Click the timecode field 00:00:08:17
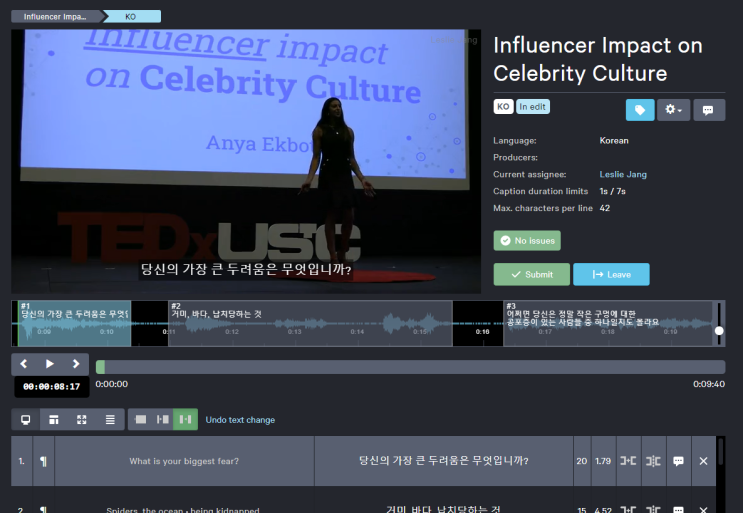743x513 pixels. pyautogui.click(x=52, y=387)
